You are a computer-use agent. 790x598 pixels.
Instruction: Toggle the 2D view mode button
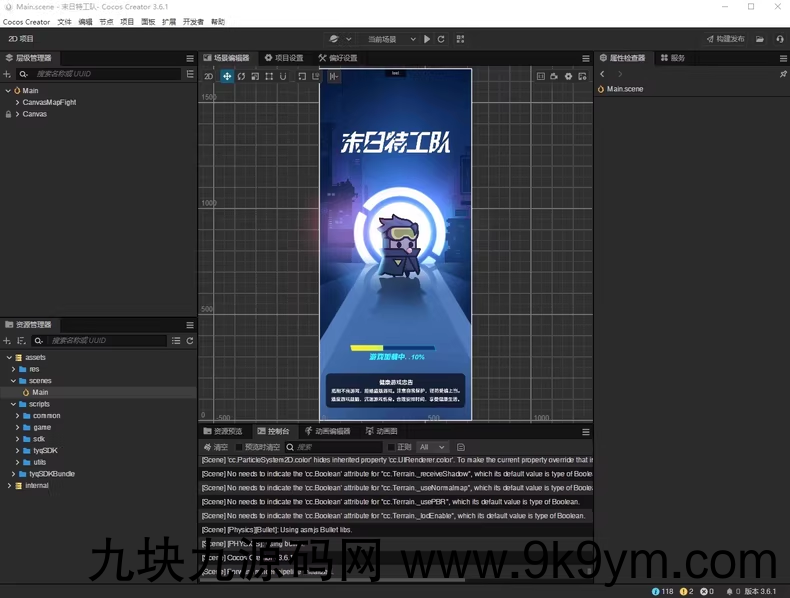[x=209, y=76]
